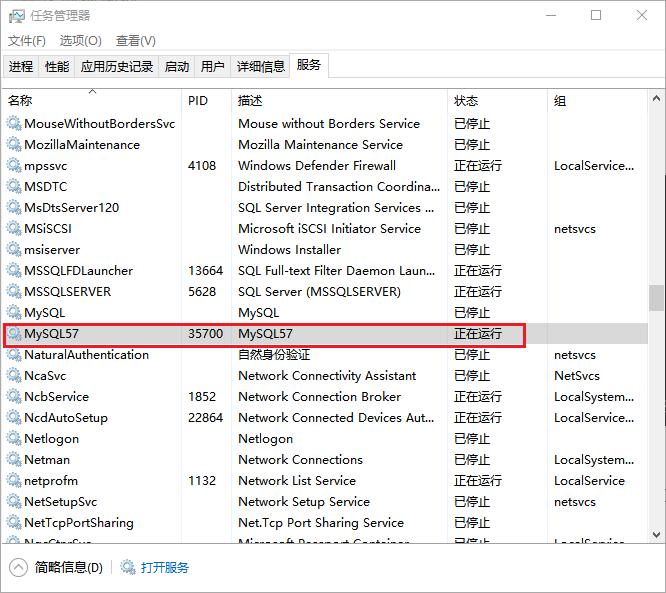Switch to the 性能 tab
Image resolution: width=666 pixels, height=593 pixels.
pyautogui.click(x=57, y=67)
